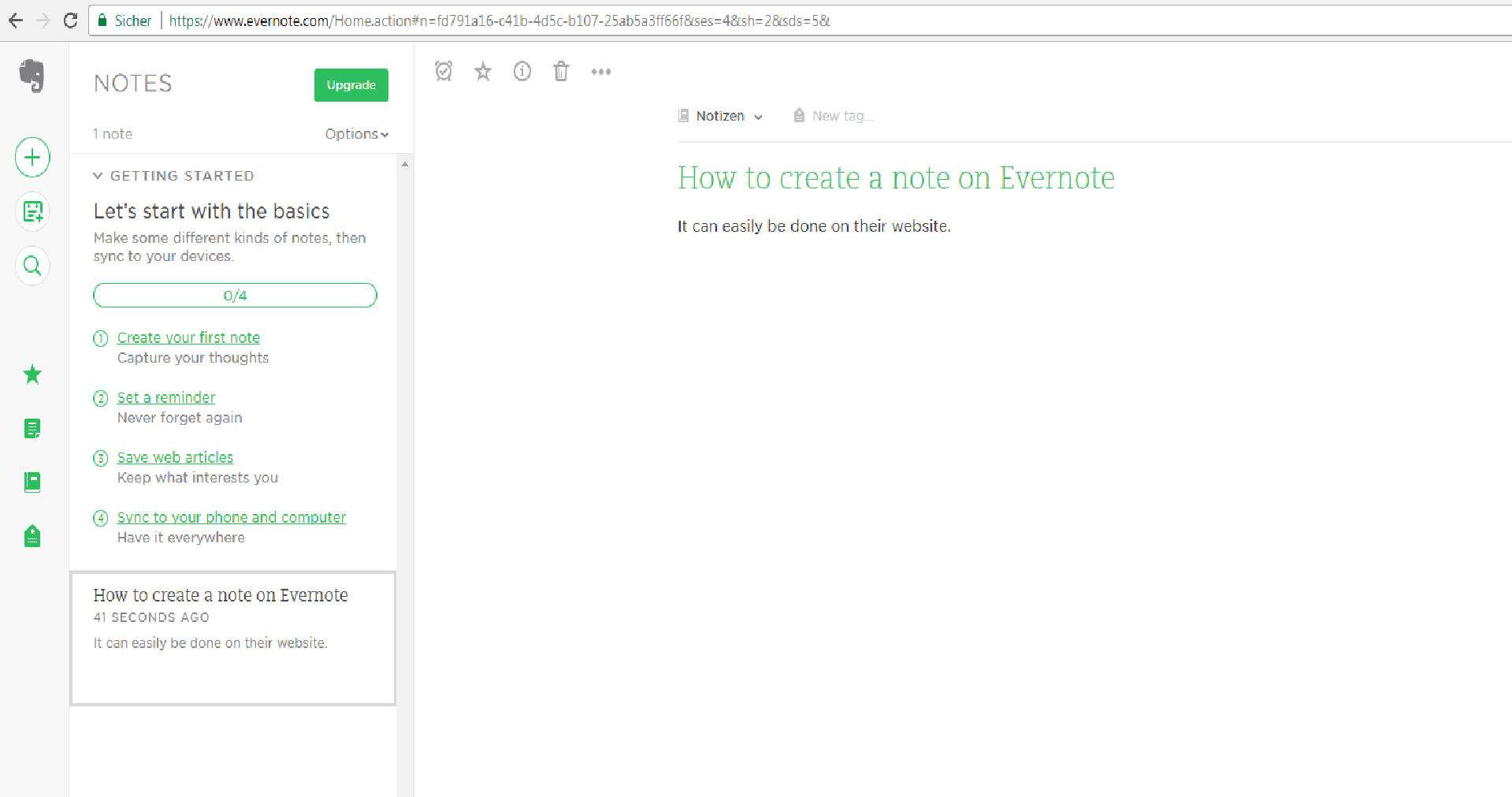Select the 'How to create a note' note card

click(x=233, y=639)
